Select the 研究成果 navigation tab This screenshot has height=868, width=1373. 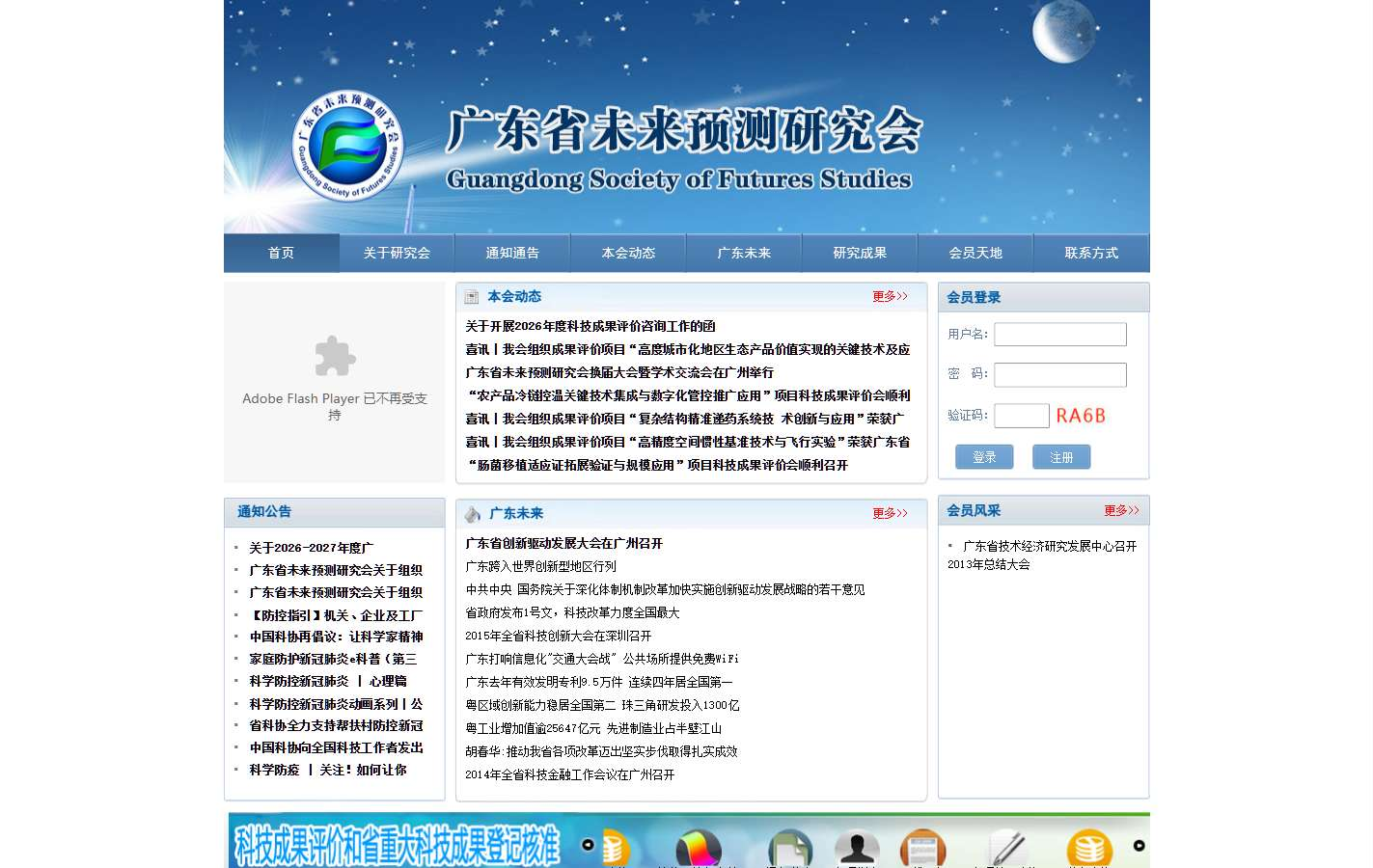[861, 253]
